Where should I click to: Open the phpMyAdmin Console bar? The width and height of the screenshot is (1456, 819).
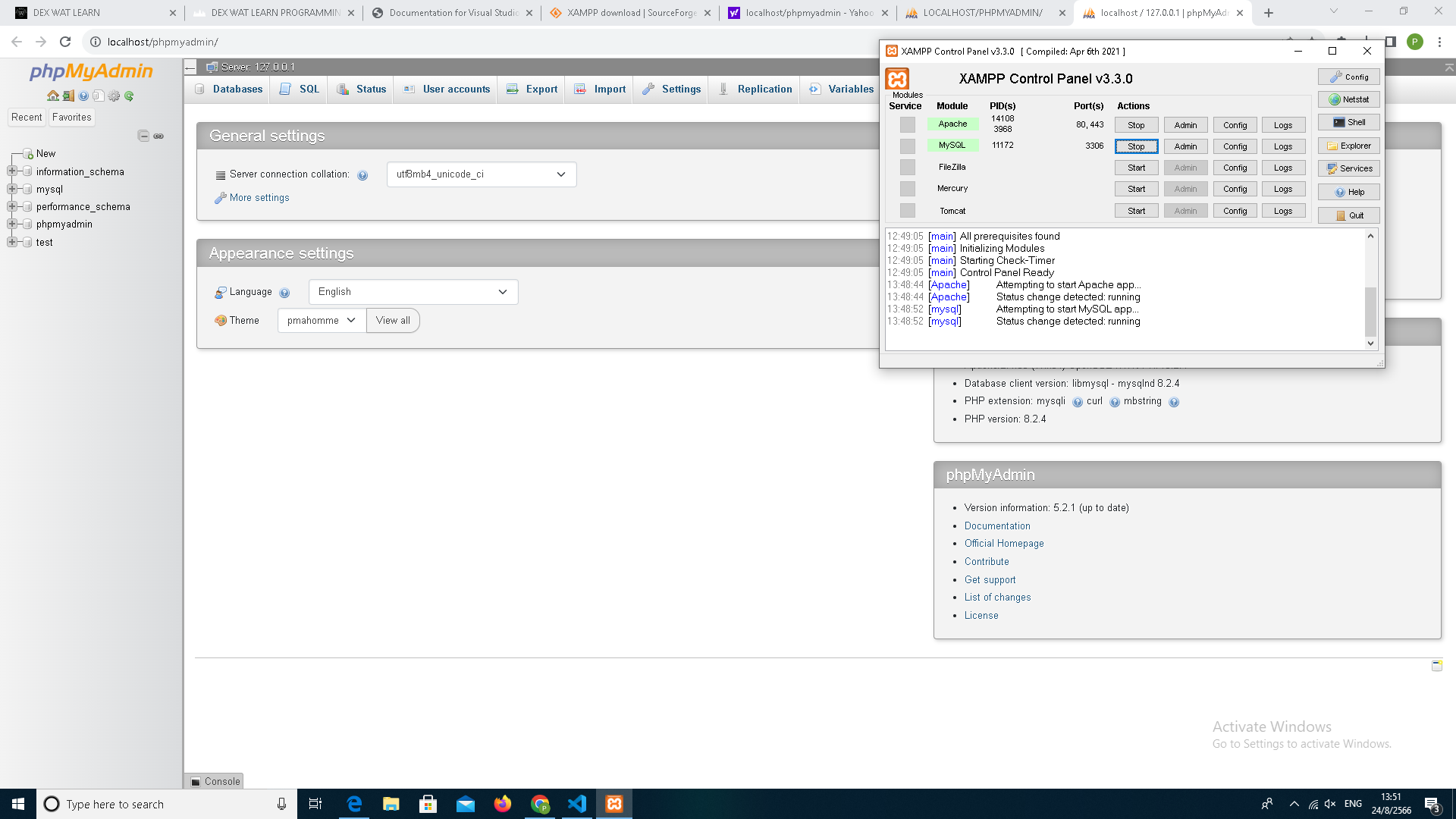(215, 781)
